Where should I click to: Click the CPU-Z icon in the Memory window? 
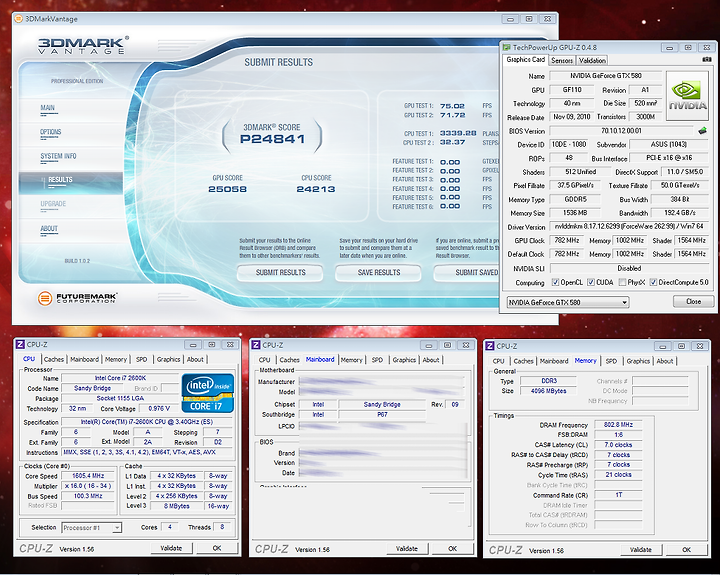[490, 346]
